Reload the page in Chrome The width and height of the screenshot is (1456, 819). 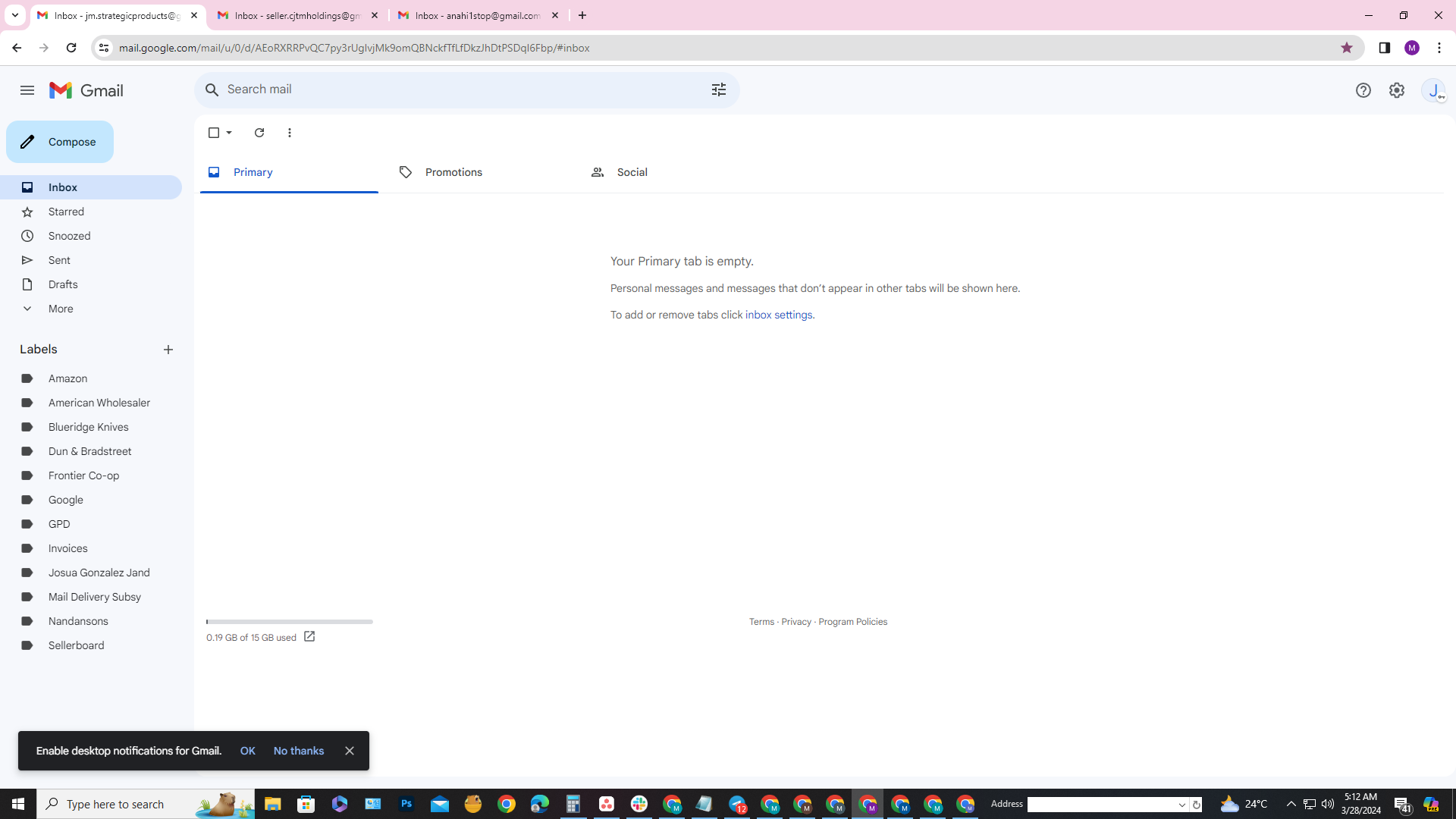(71, 48)
